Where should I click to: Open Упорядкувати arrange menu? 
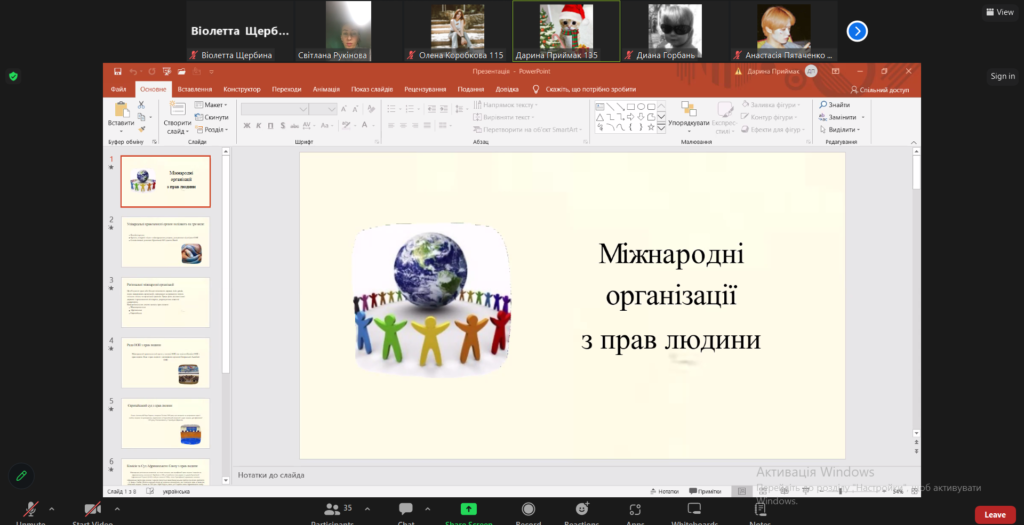(688, 116)
